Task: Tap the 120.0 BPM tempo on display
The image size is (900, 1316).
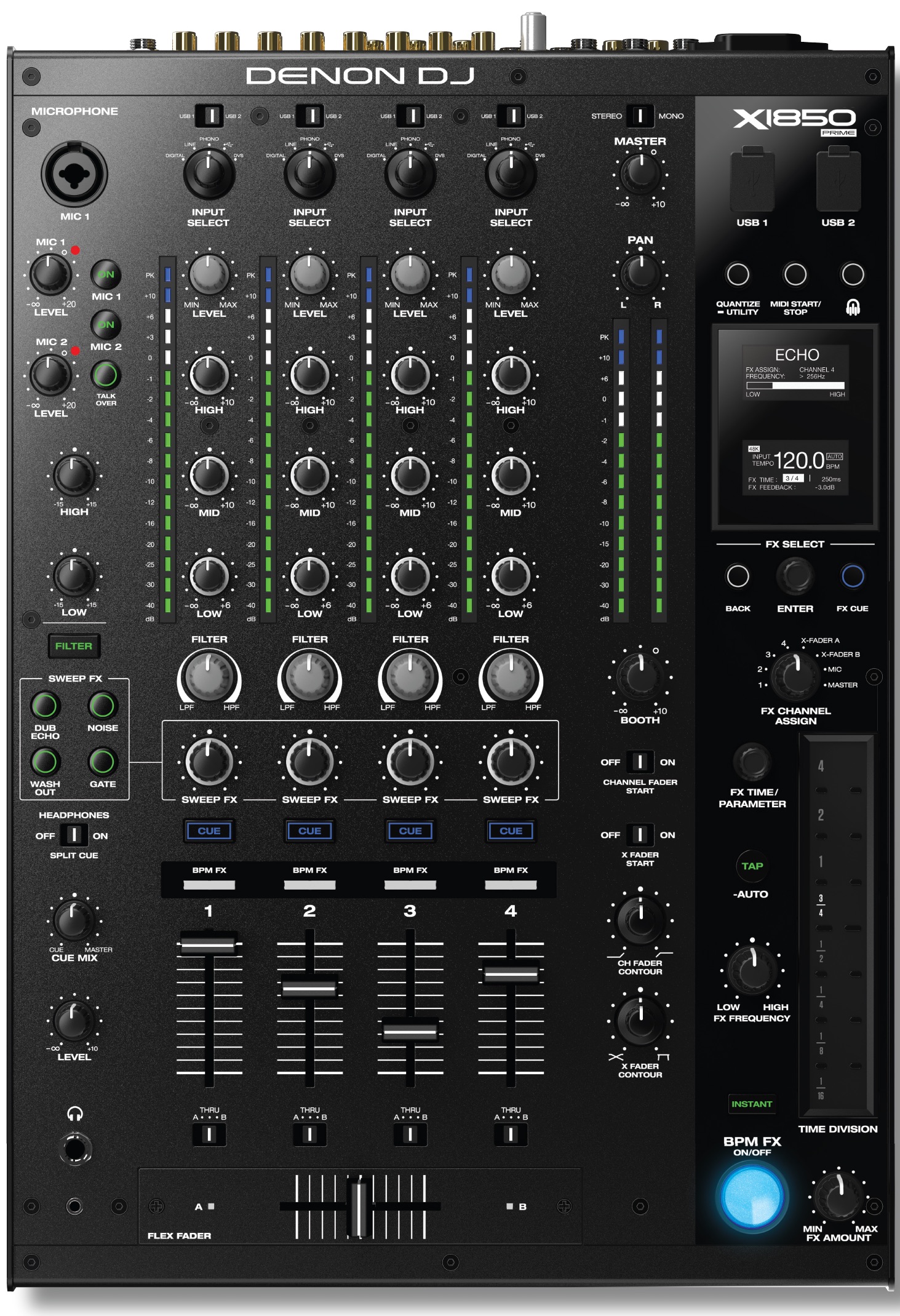Action: coord(798,460)
